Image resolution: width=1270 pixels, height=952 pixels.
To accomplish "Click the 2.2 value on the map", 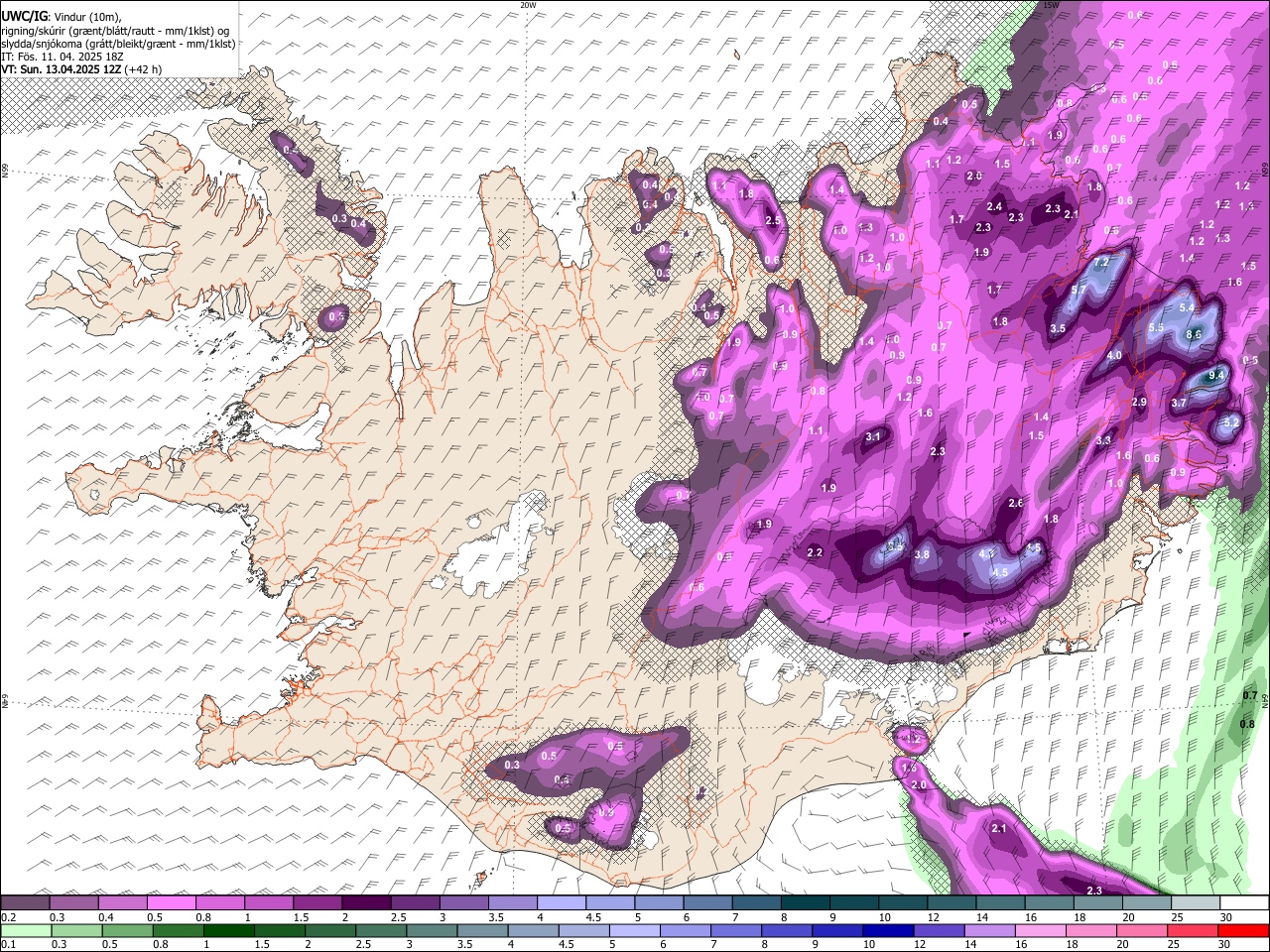I will coord(816,552).
